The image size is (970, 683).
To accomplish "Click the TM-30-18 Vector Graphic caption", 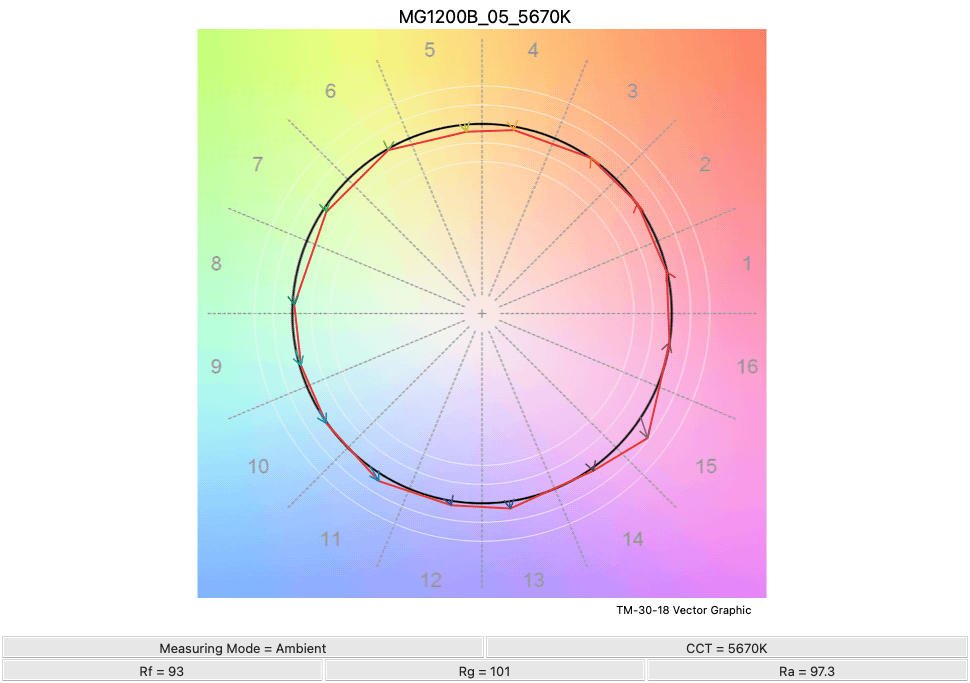I will pyautogui.click(x=684, y=610).
